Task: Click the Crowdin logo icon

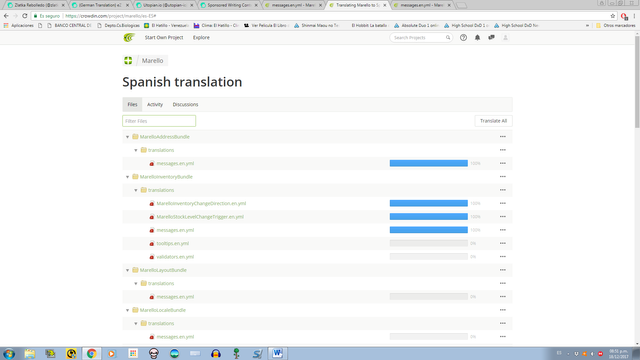Action: 129,38
